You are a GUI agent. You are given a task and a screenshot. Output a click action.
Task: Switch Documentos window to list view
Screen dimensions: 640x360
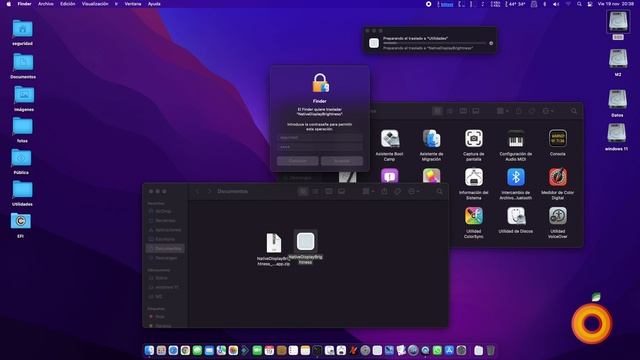(x=316, y=191)
